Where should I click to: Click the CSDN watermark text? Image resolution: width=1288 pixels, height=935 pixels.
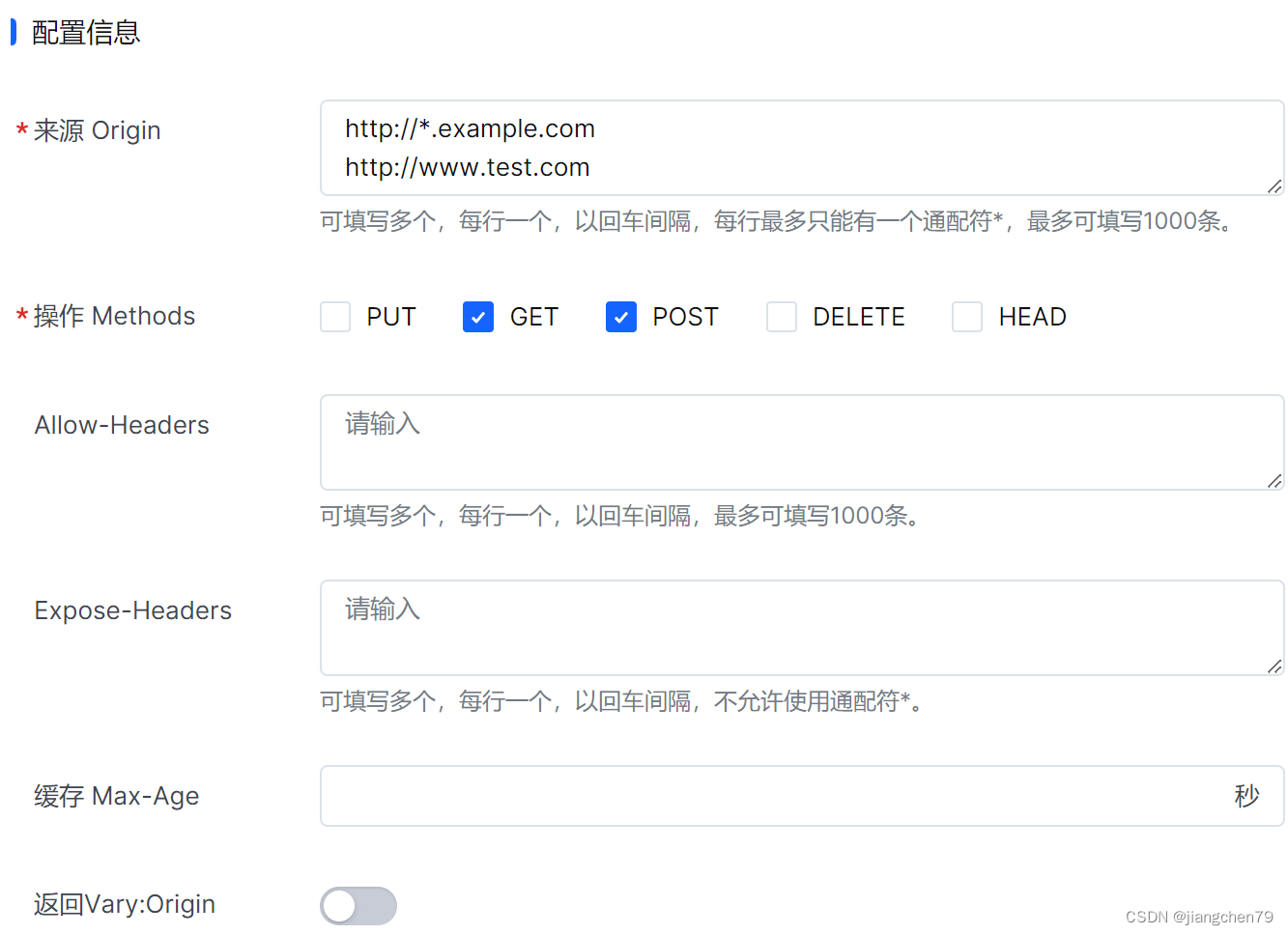coord(1198,916)
